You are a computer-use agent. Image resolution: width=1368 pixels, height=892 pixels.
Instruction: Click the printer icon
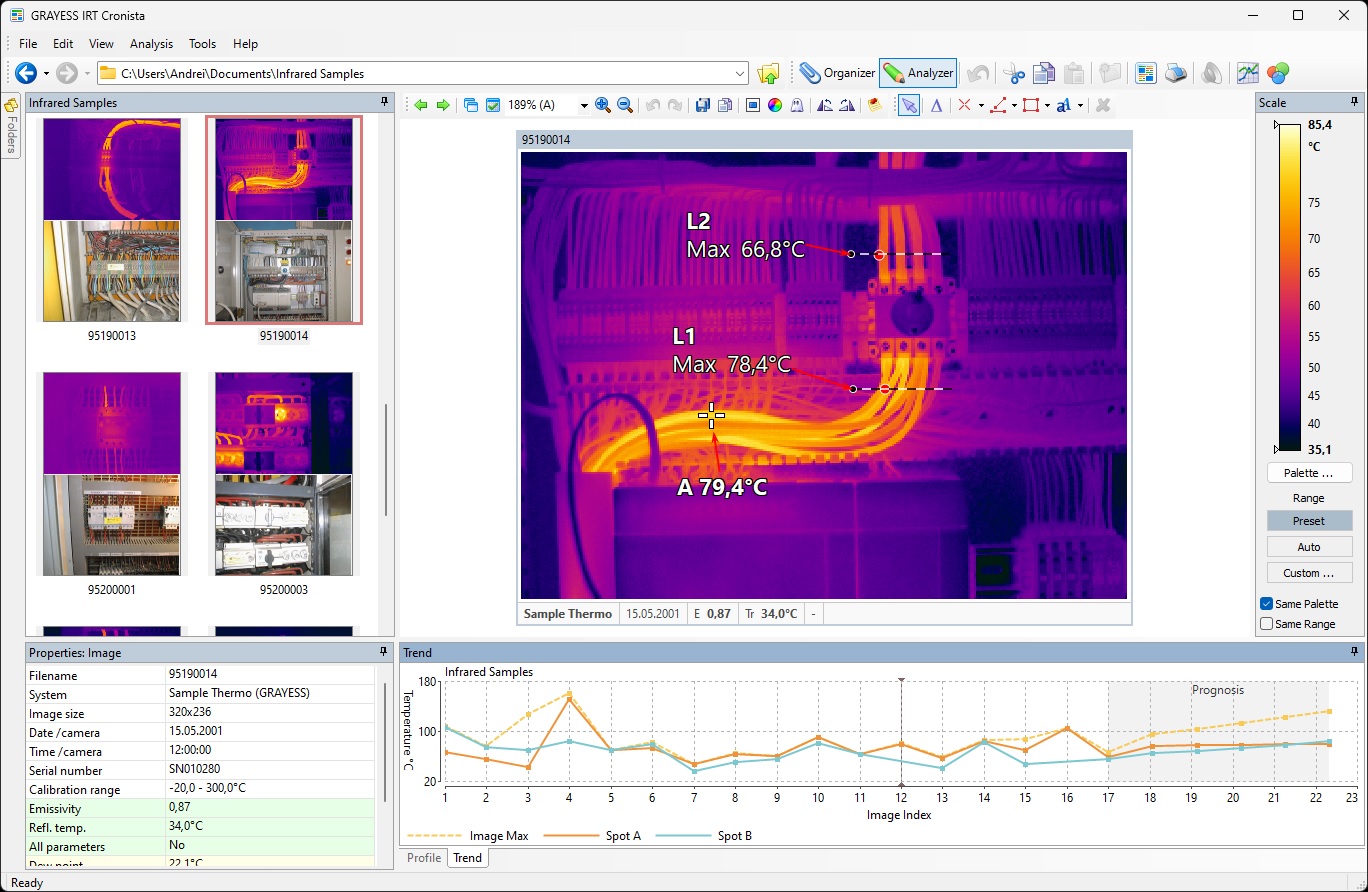click(x=1176, y=73)
